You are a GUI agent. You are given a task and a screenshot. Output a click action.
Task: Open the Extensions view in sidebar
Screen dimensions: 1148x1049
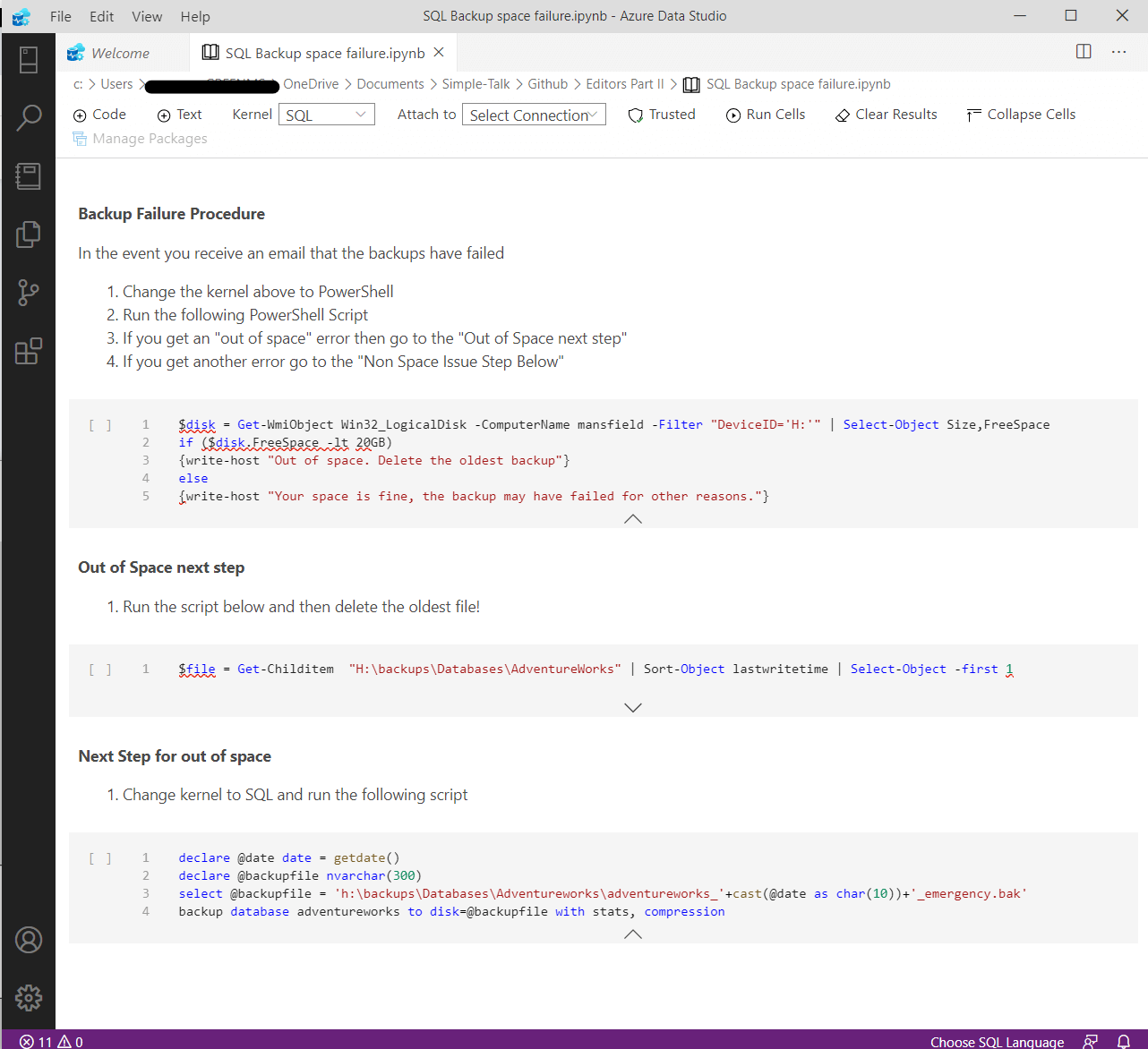pos(29,351)
